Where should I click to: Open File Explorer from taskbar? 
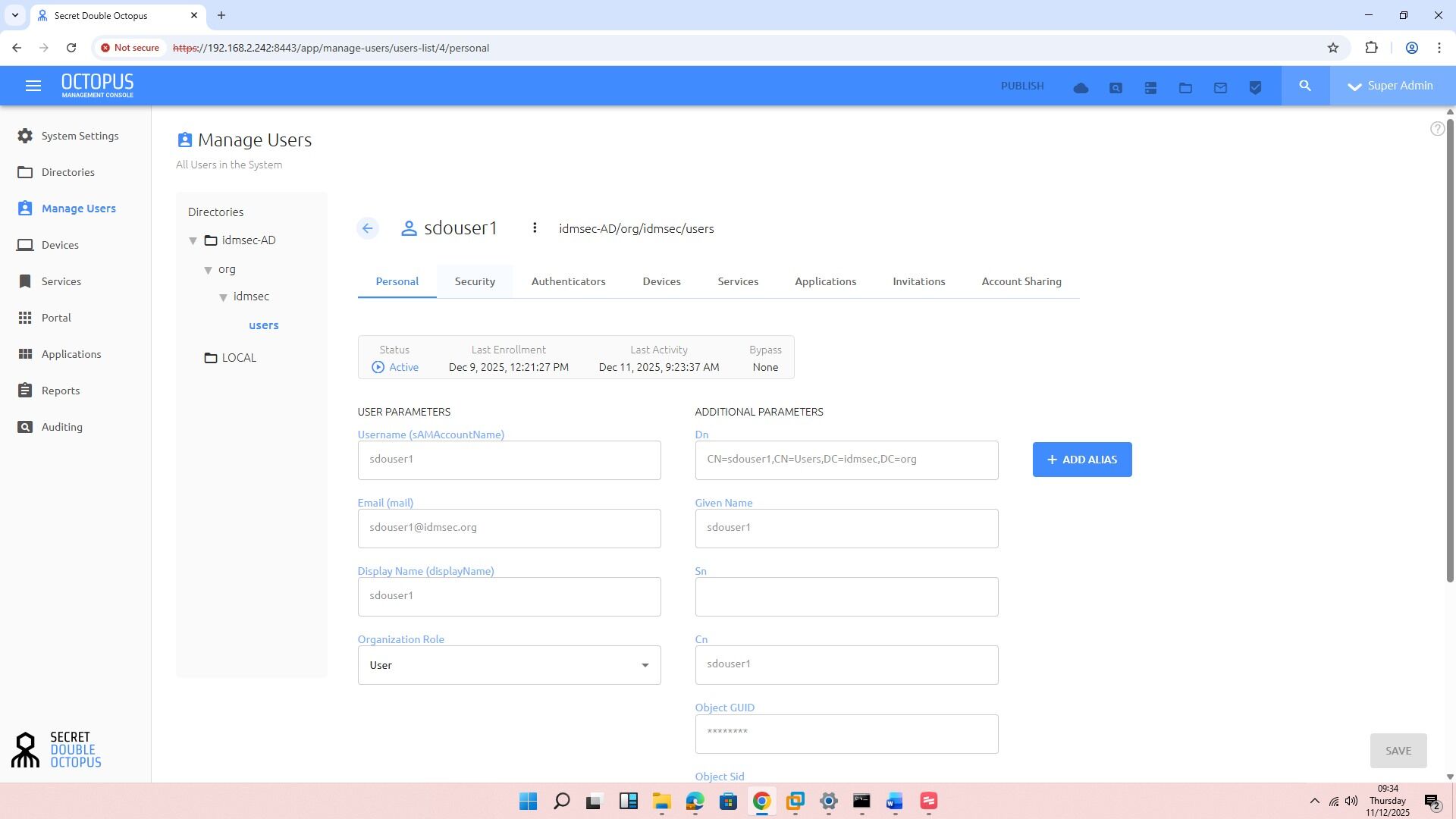(661, 801)
